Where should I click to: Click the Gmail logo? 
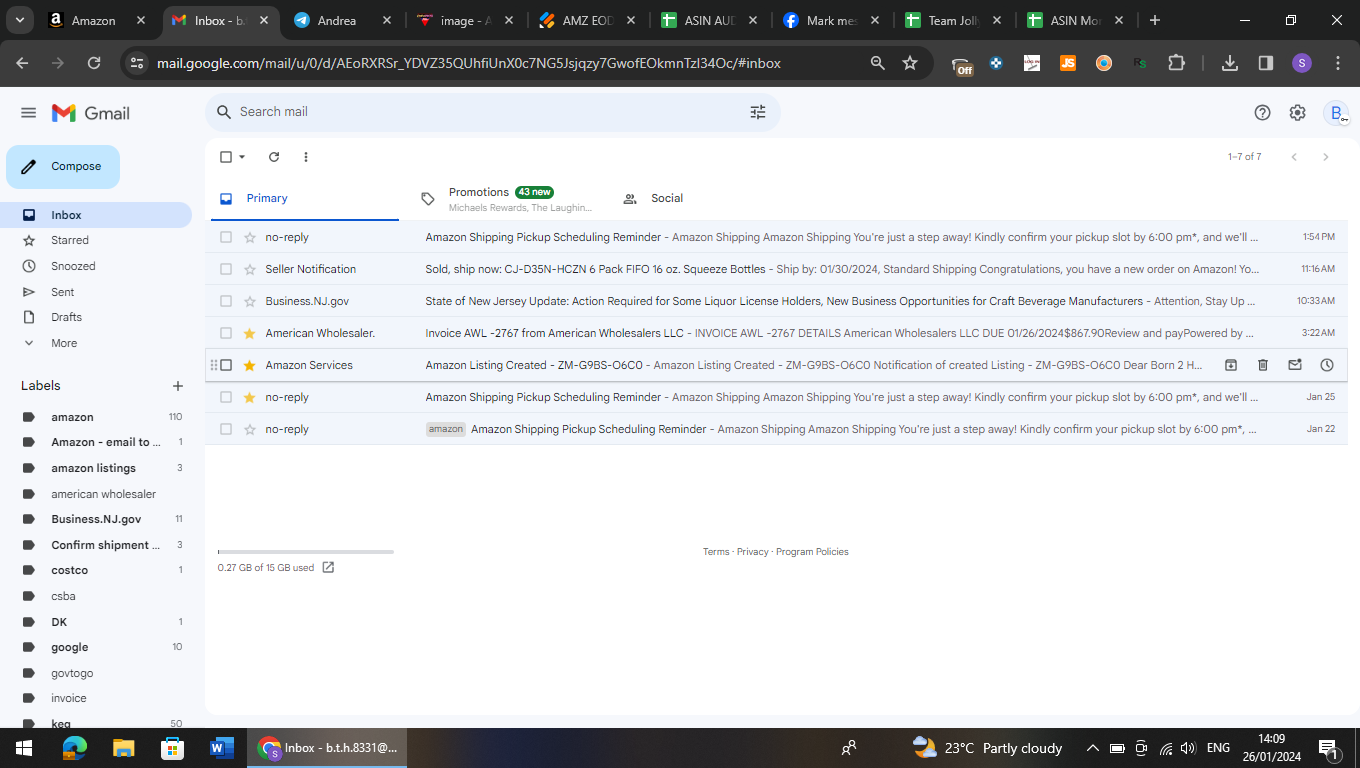pos(91,113)
